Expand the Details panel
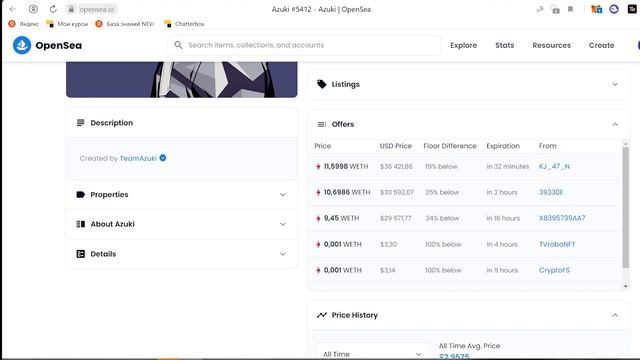Screen dimensions: 640x360 282,254
